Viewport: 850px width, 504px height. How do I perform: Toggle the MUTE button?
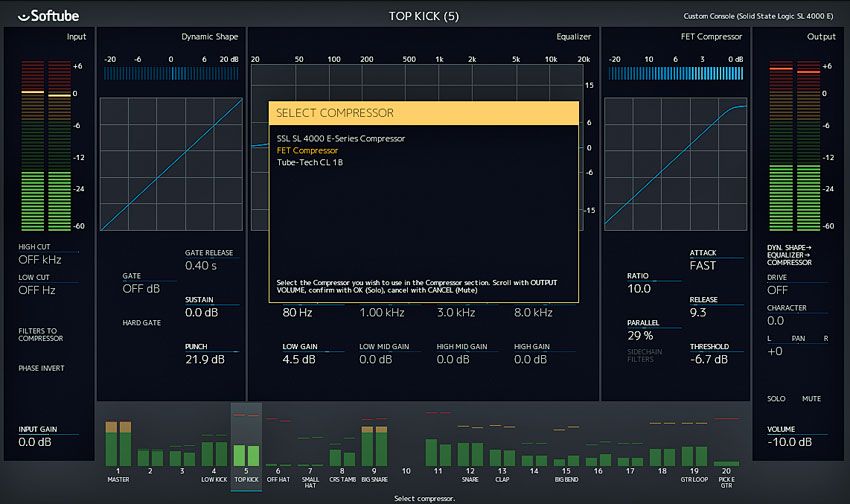[811, 399]
